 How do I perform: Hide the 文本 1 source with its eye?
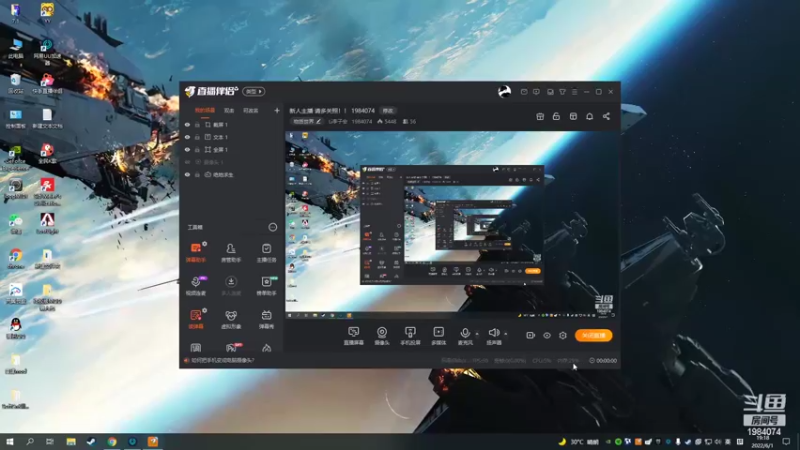click(187, 137)
